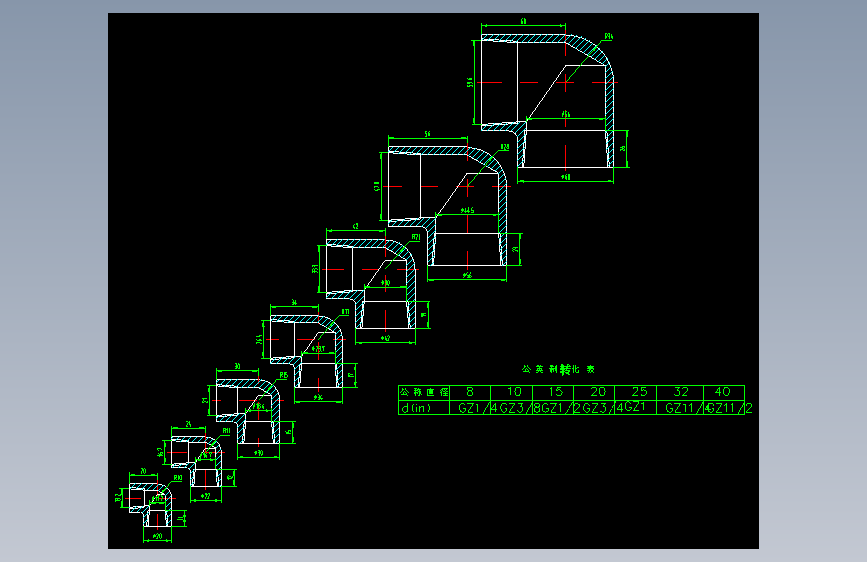This screenshot has width=867, height=562.
Task: Click the Φ42 diameter dimension
Action: click(x=385, y=338)
